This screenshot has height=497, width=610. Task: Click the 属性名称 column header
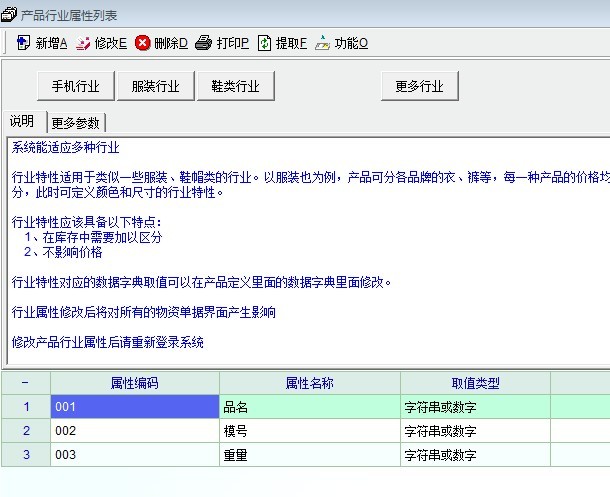point(310,383)
